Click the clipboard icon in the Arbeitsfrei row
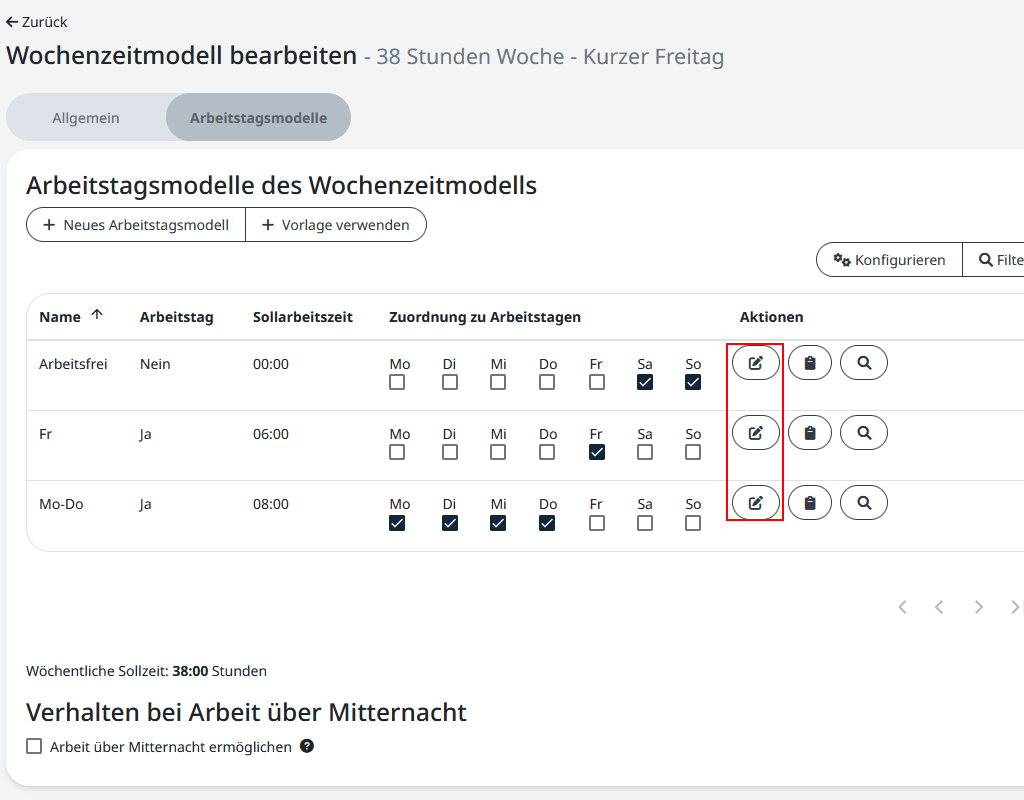 click(x=810, y=362)
